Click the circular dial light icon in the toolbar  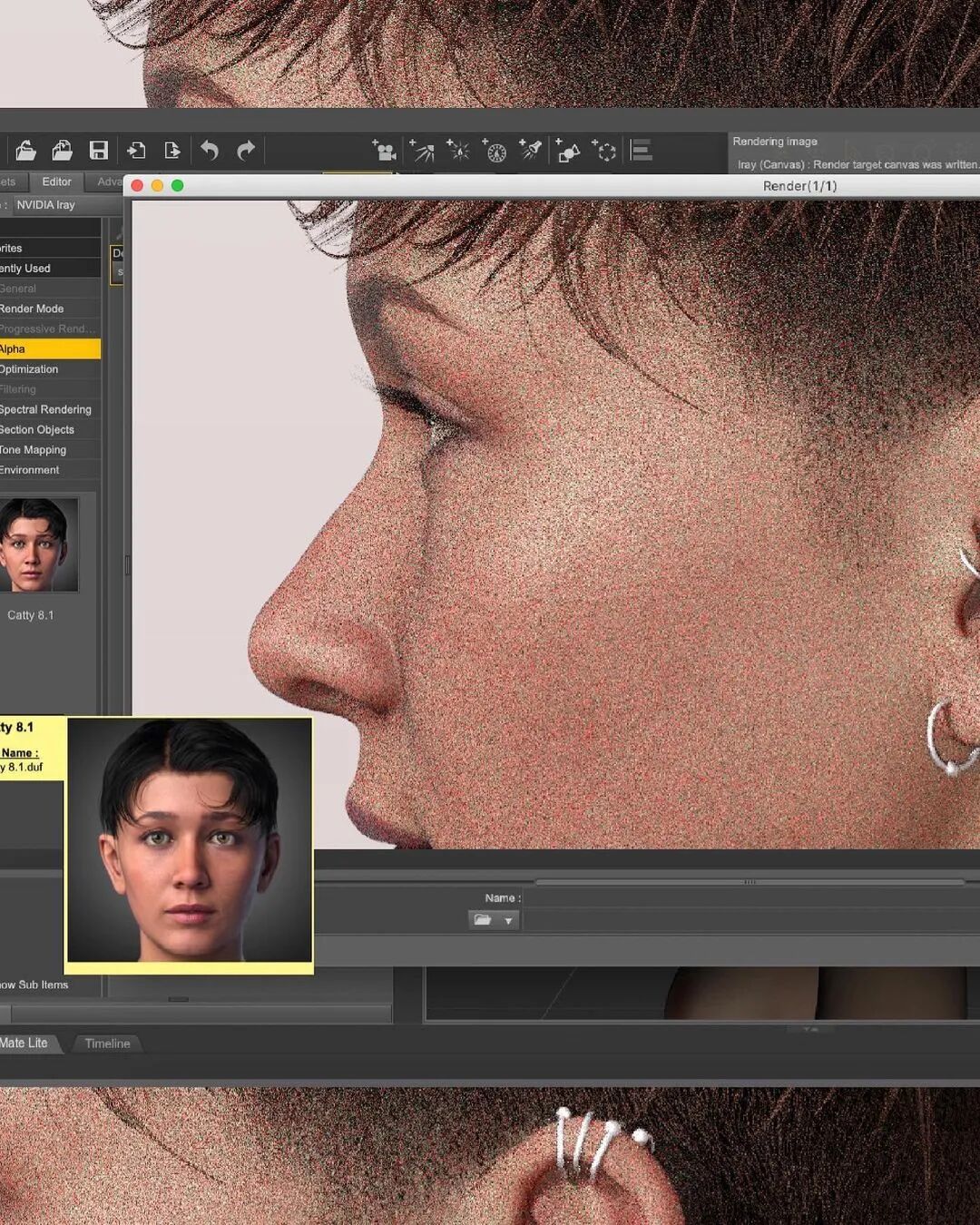click(495, 151)
